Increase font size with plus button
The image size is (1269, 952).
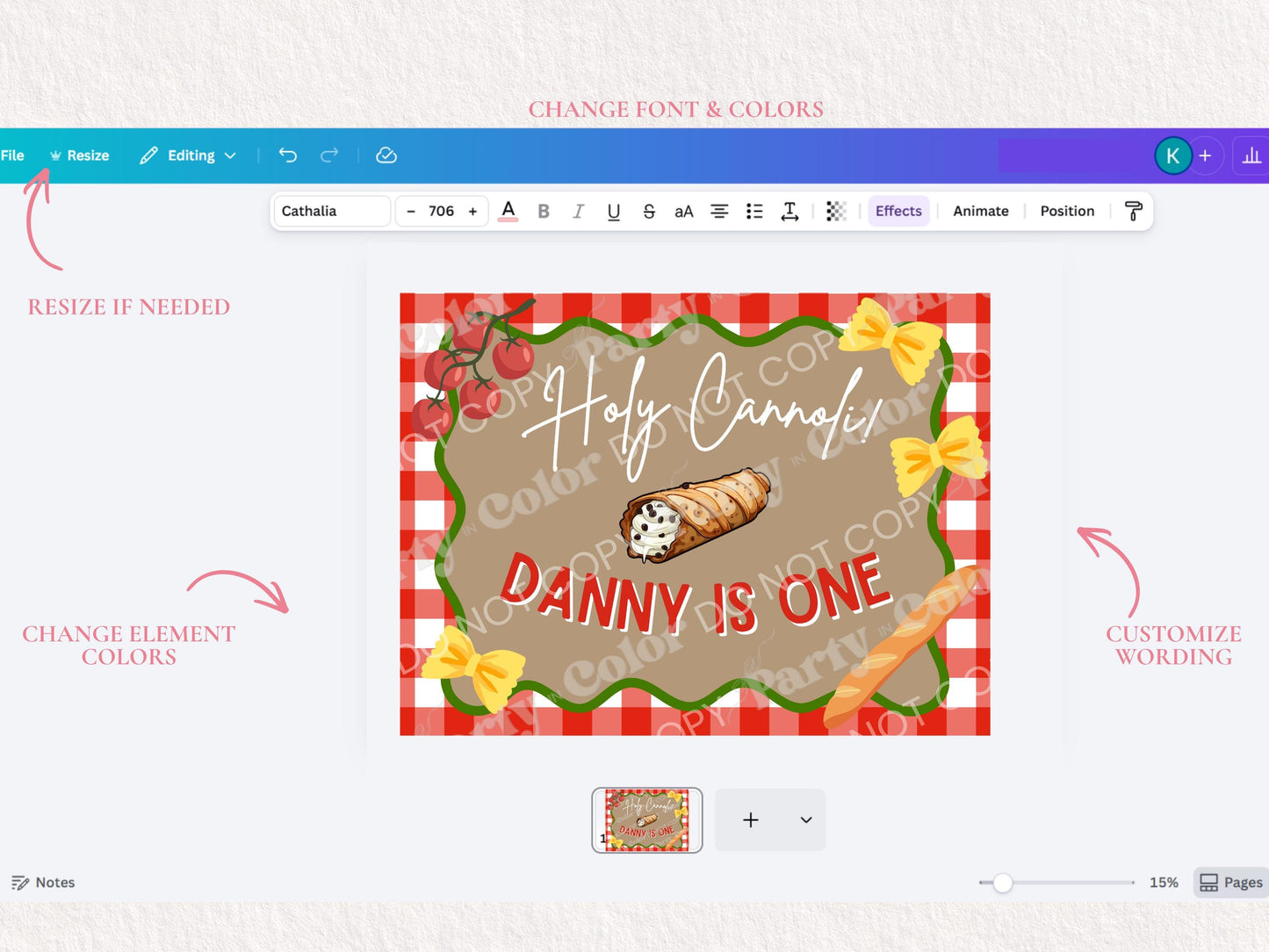[x=472, y=211]
